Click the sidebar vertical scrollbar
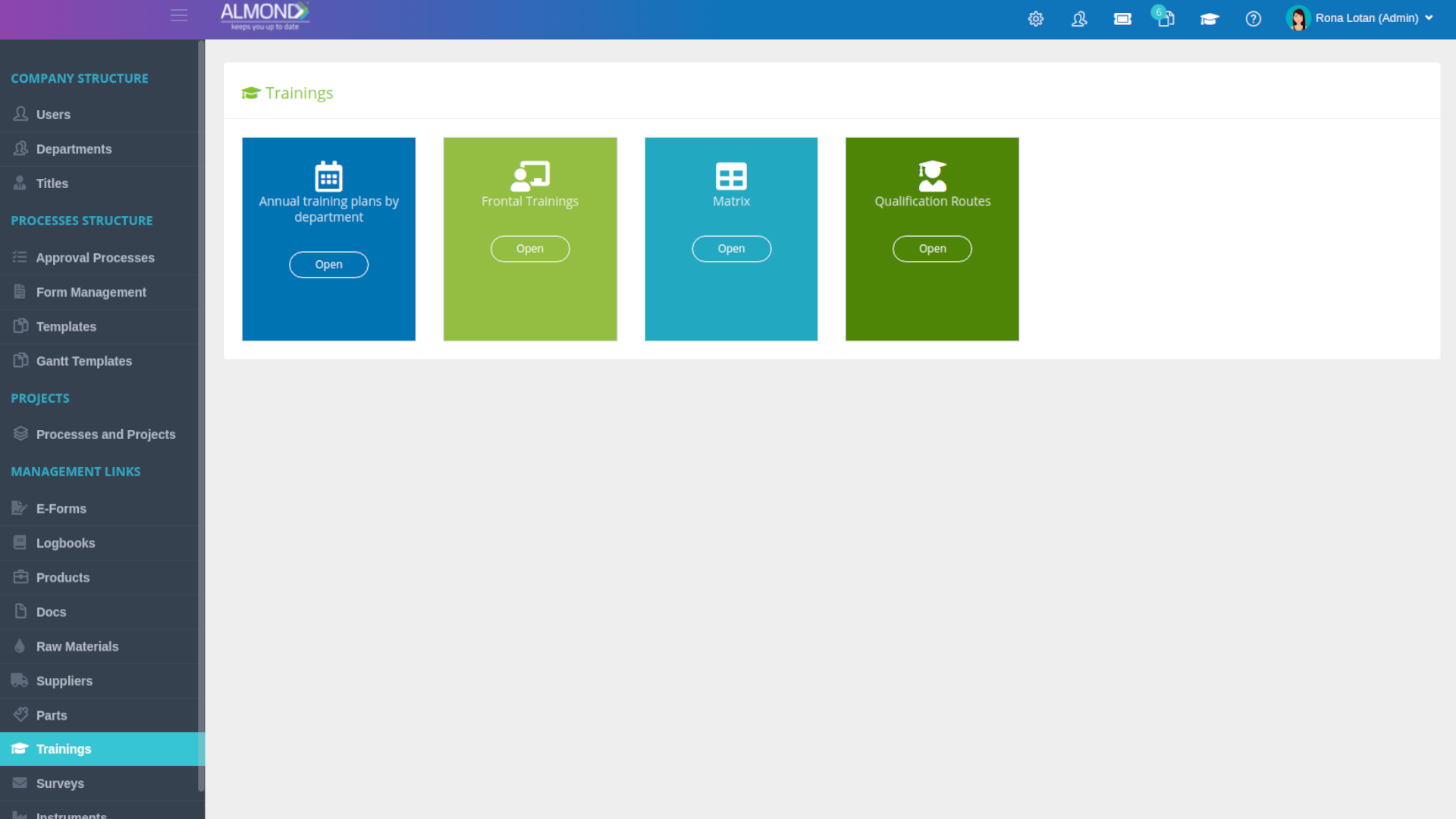The image size is (1456, 819). click(x=201, y=416)
